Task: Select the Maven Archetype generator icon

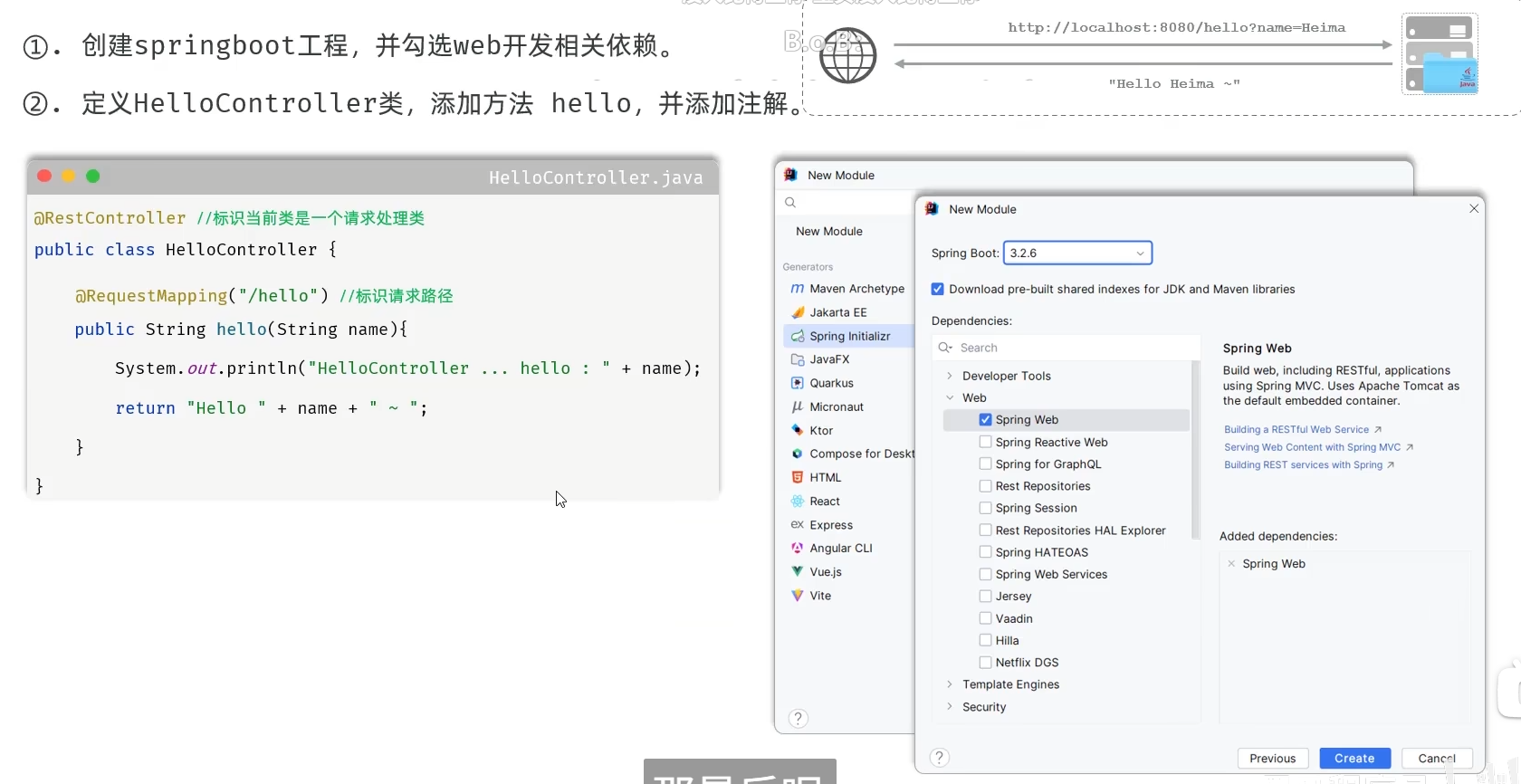Action: point(798,289)
